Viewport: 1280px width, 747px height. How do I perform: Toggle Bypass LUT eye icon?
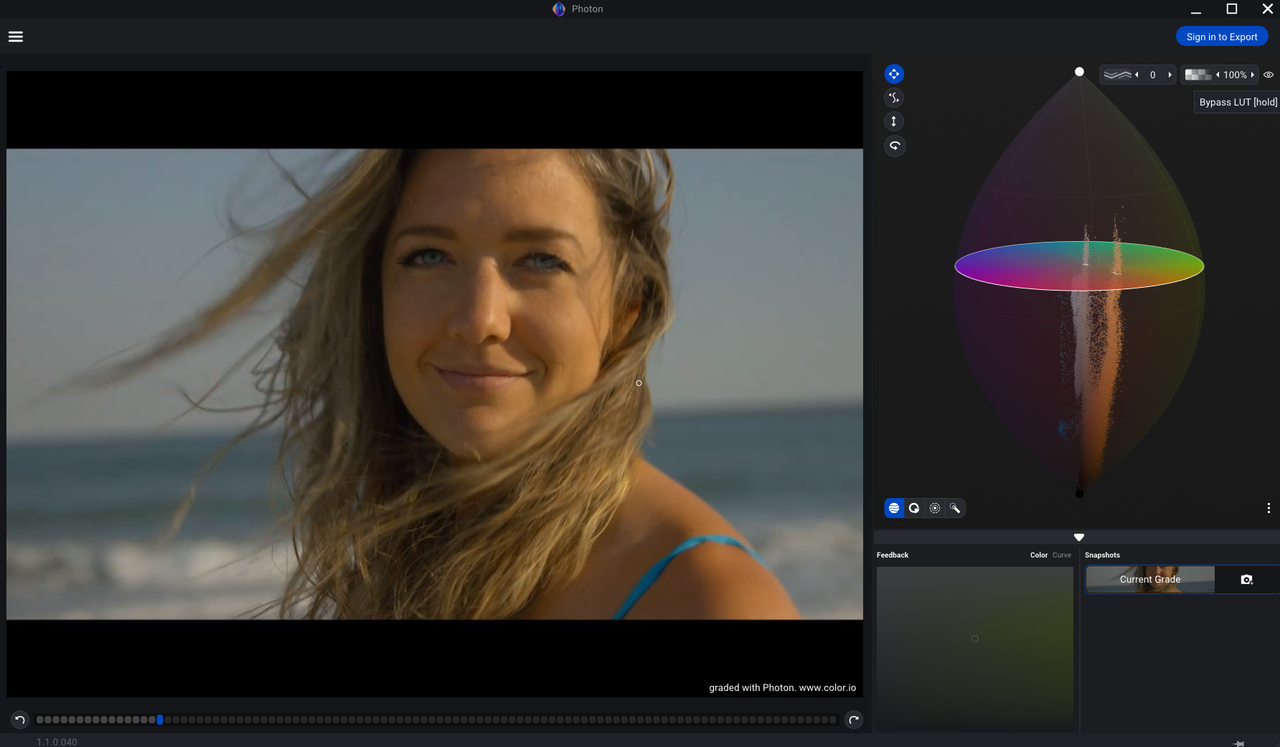click(1268, 75)
